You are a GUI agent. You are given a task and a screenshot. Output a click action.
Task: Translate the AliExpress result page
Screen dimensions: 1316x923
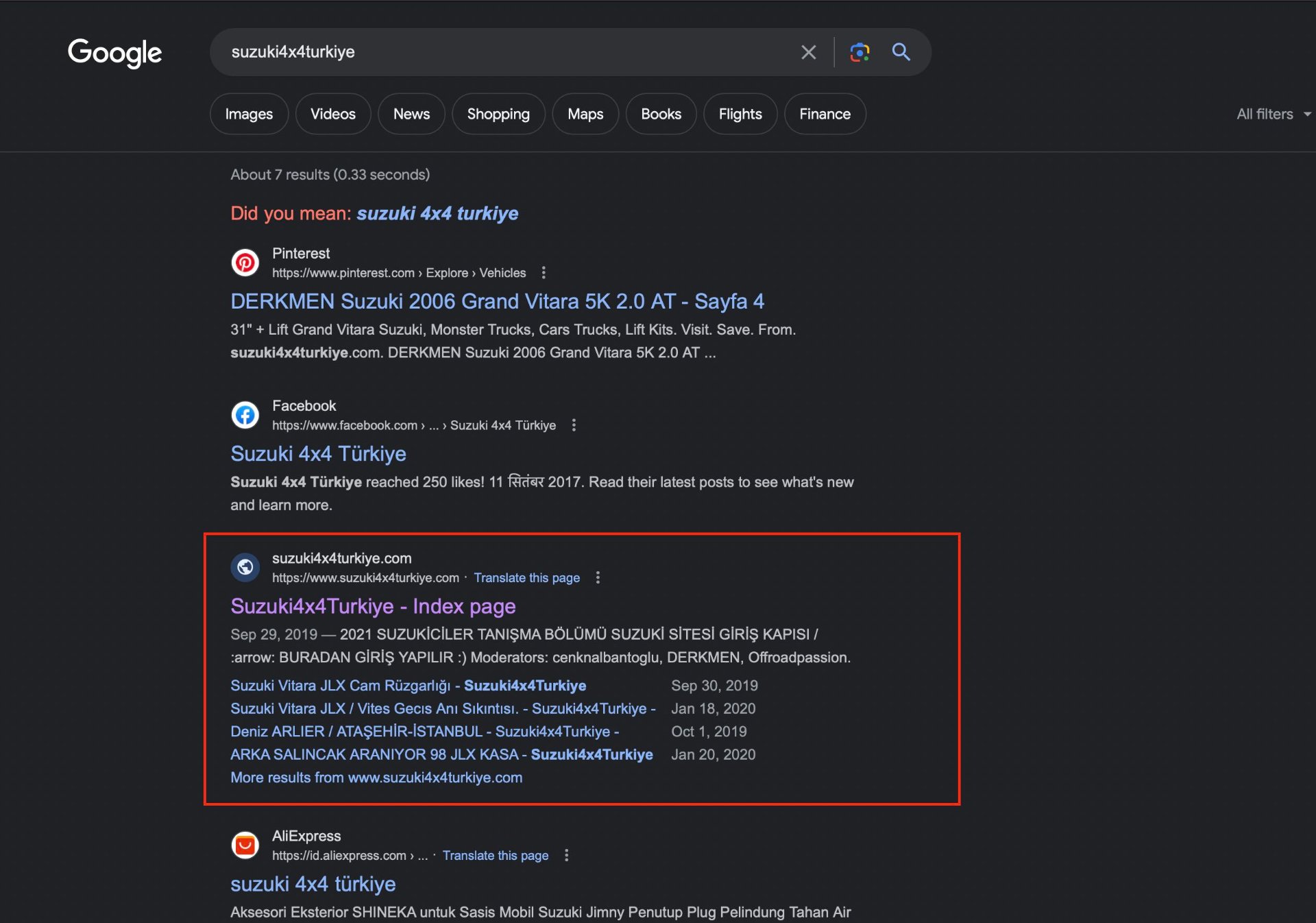click(x=495, y=855)
